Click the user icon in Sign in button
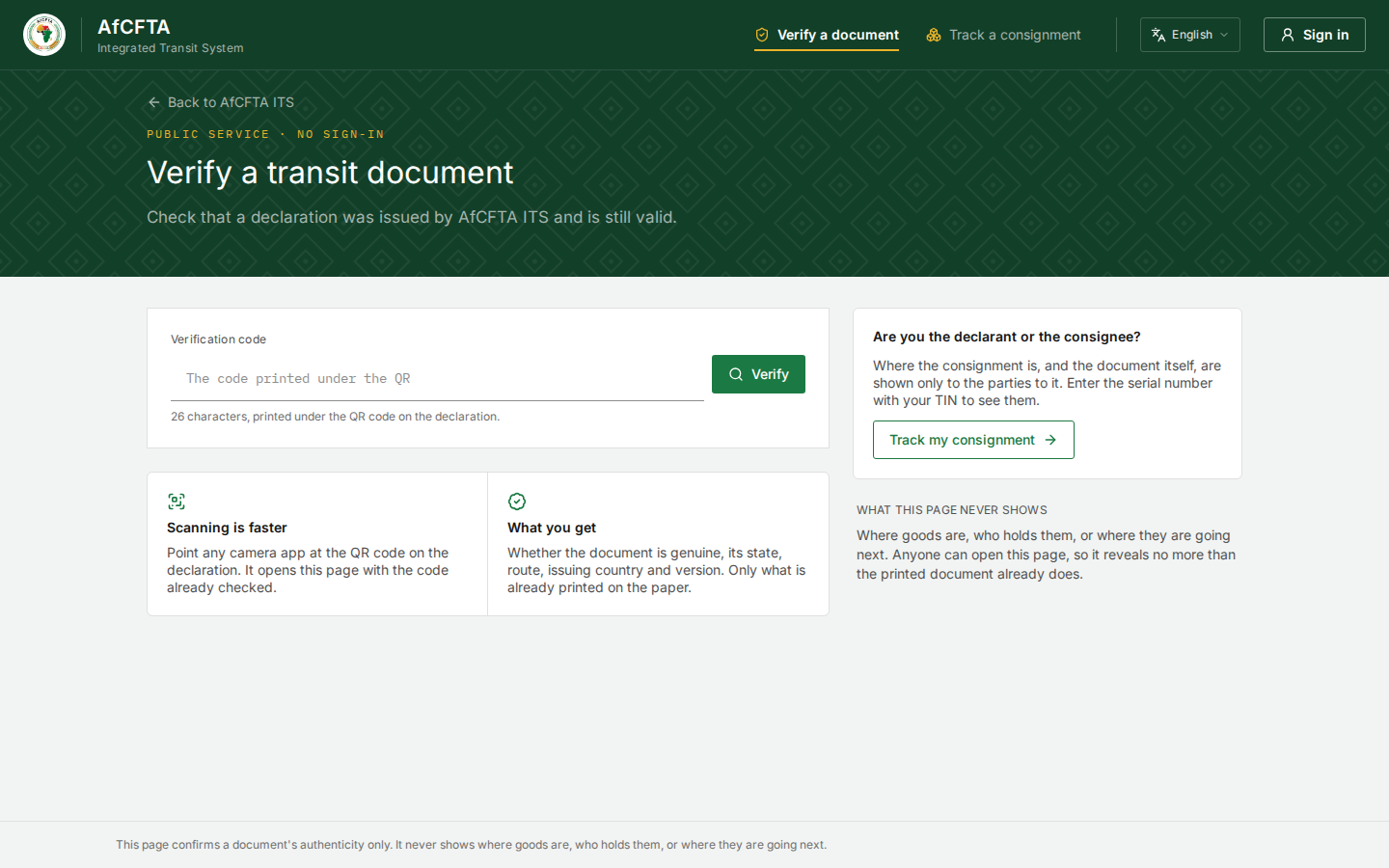The height and width of the screenshot is (868, 1389). point(1288,35)
